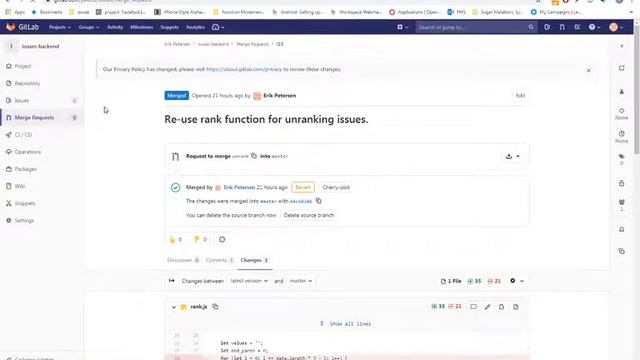Go to Activity in top navigation
Image resolution: width=640 pixels, height=360 pixels.
pyautogui.click(x=115, y=27)
